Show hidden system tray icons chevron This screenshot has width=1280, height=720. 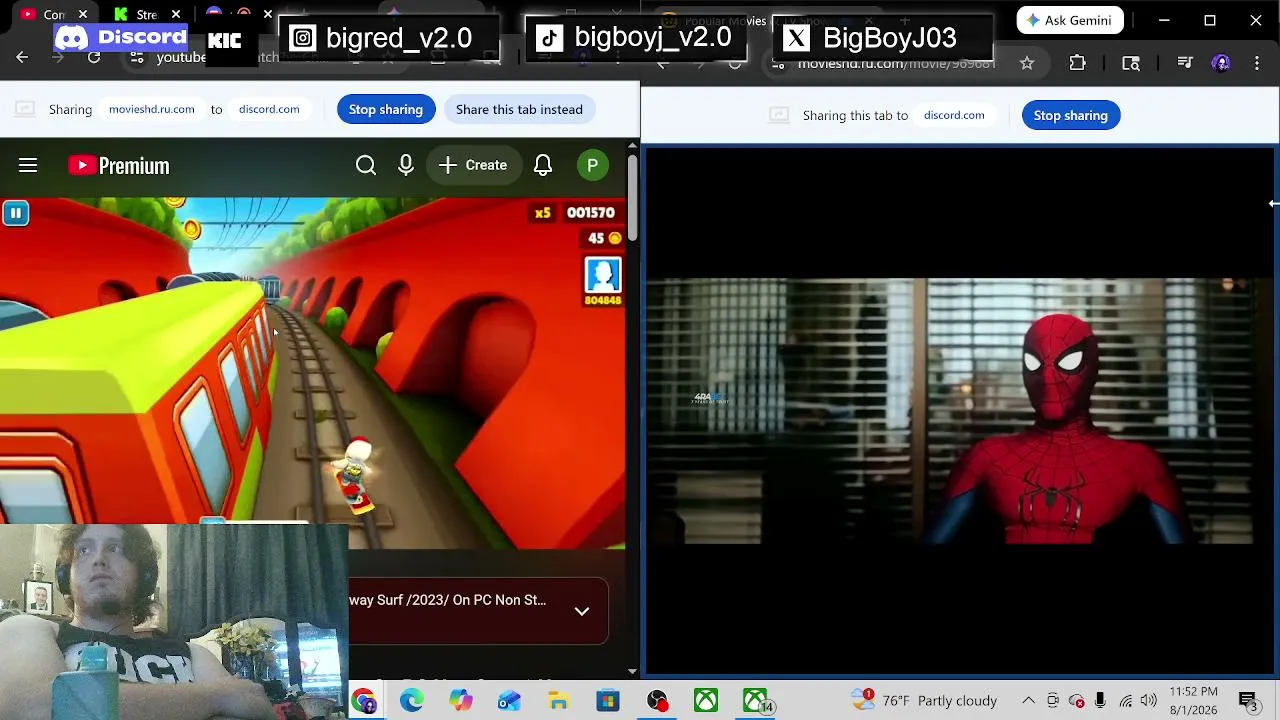click(x=1028, y=701)
